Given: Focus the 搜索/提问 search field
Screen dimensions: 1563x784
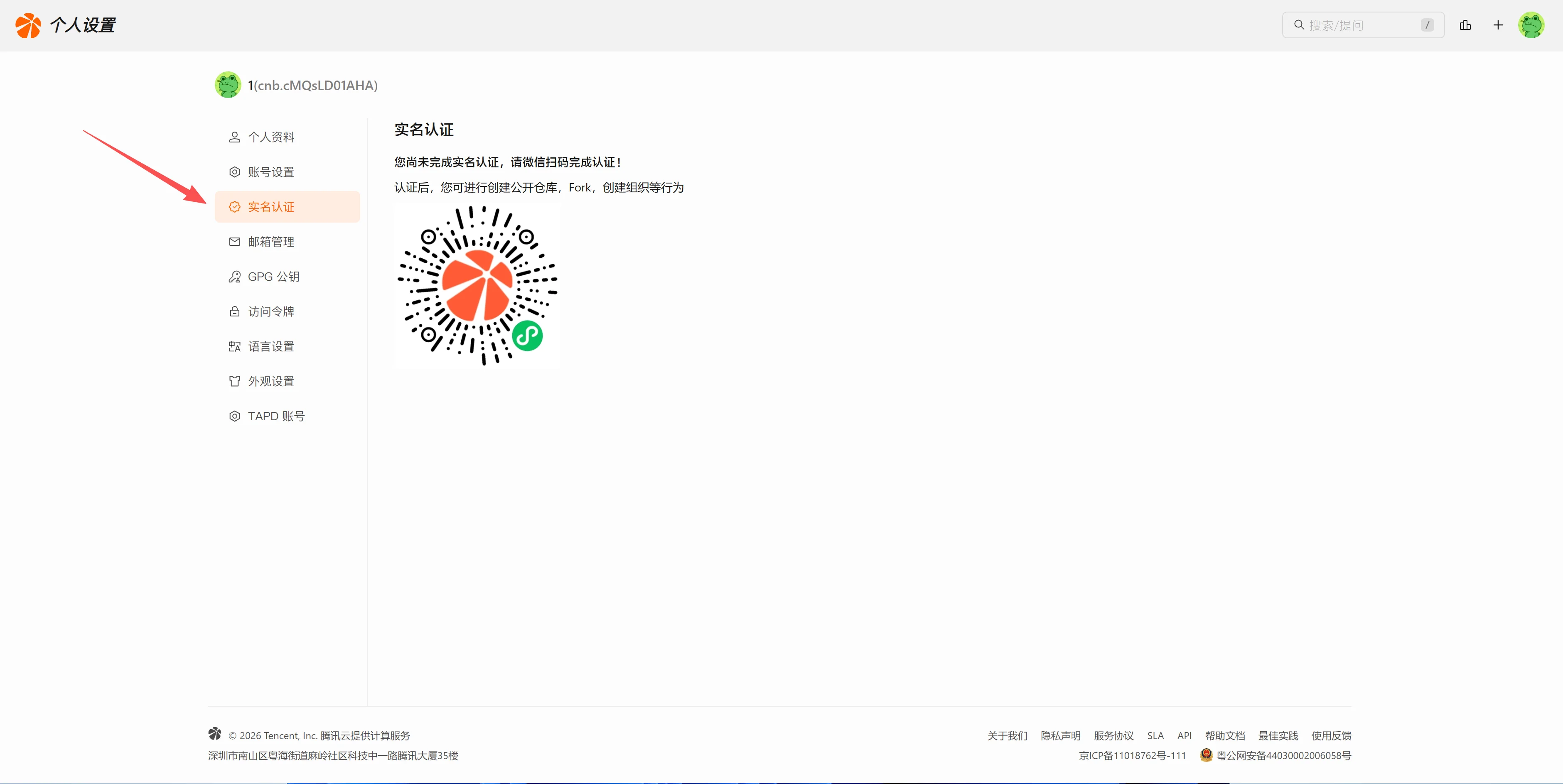Looking at the screenshot, I should click(1363, 25).
